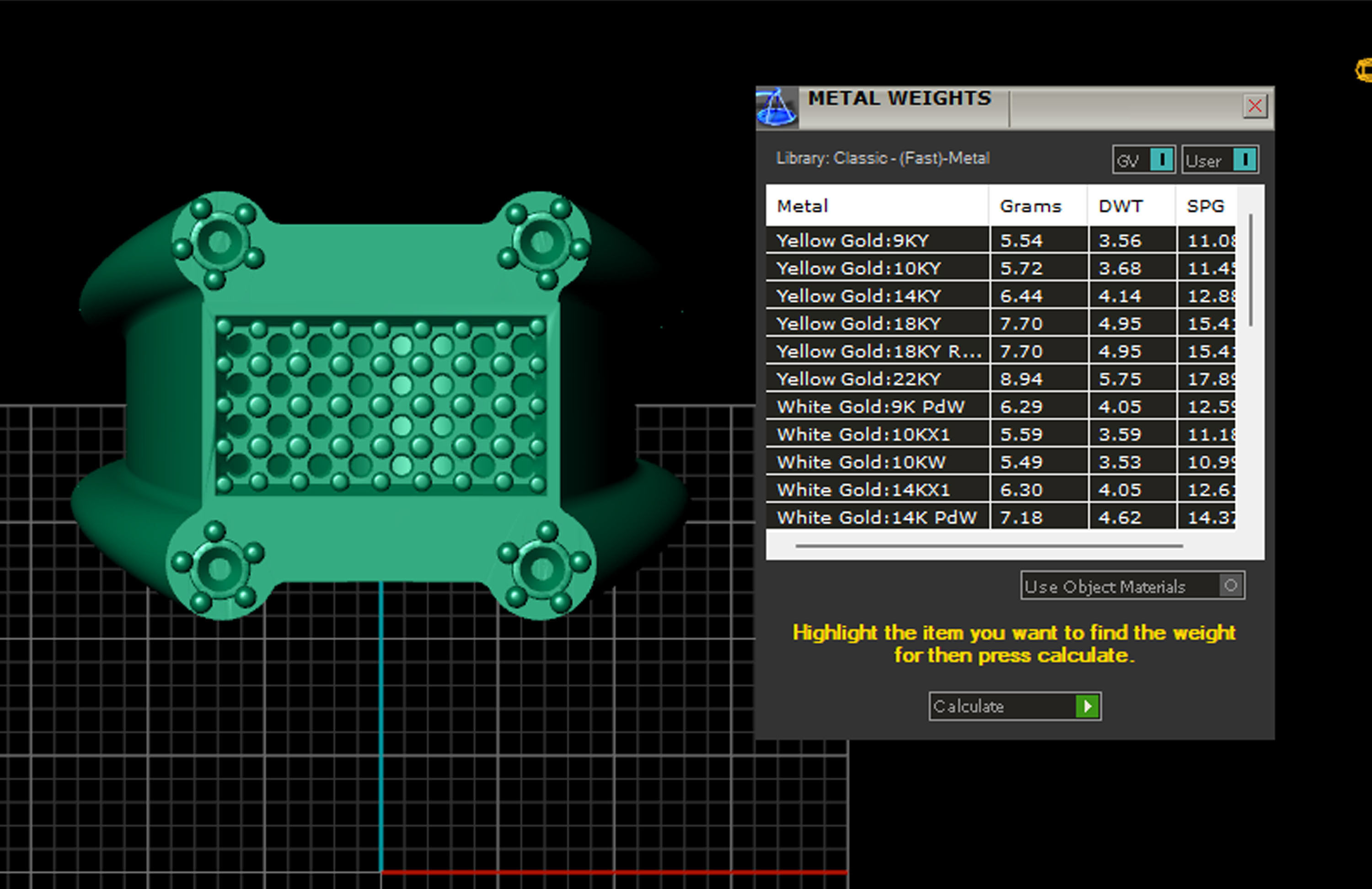
Task: Click the Metal Weights scale icon
Action: point(776,107)
